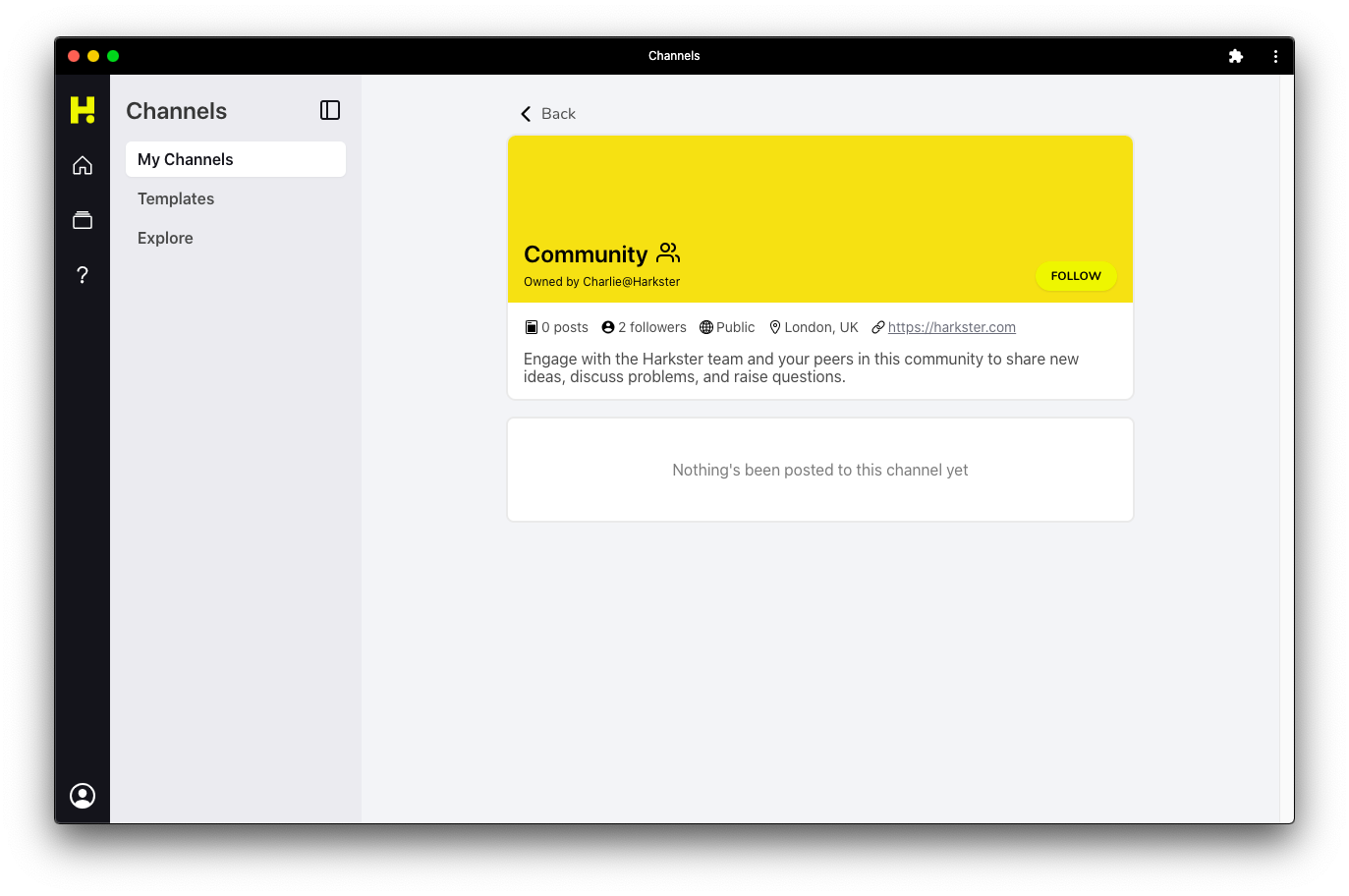The width and height of the screenshot is (1349, 896).
Task: Collapse the Channels side panel
Action: coord(330,110)
